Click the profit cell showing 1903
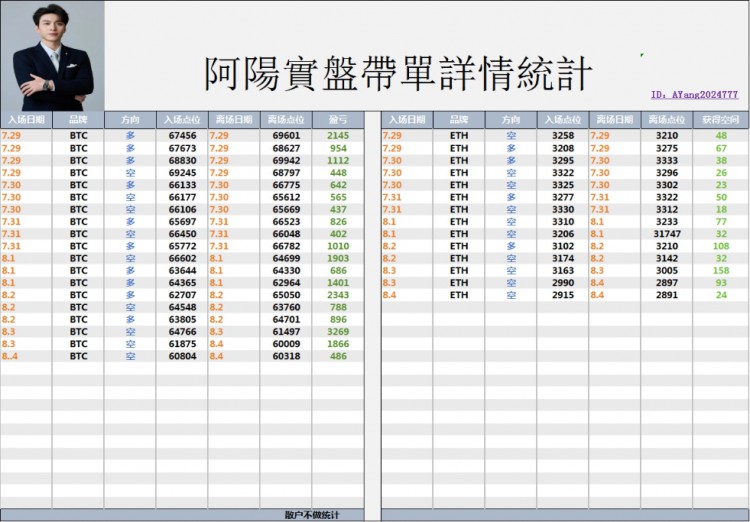 (x=338, y=258)
